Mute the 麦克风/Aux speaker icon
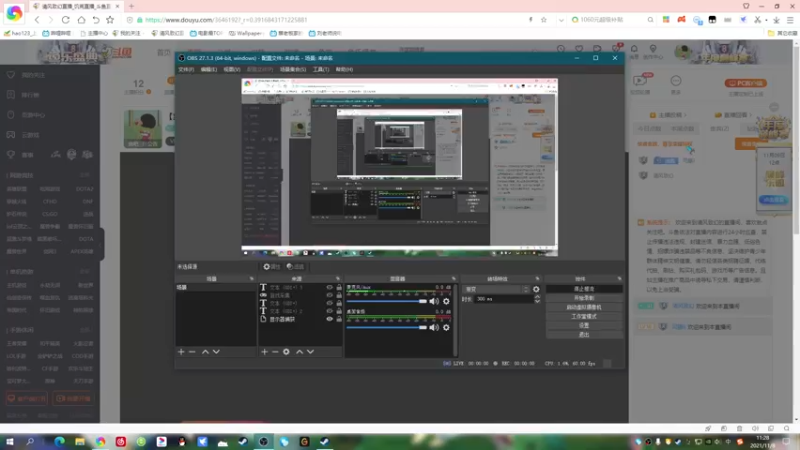The width and height of the screenshot is (800, 450). [x=434, y=301]
